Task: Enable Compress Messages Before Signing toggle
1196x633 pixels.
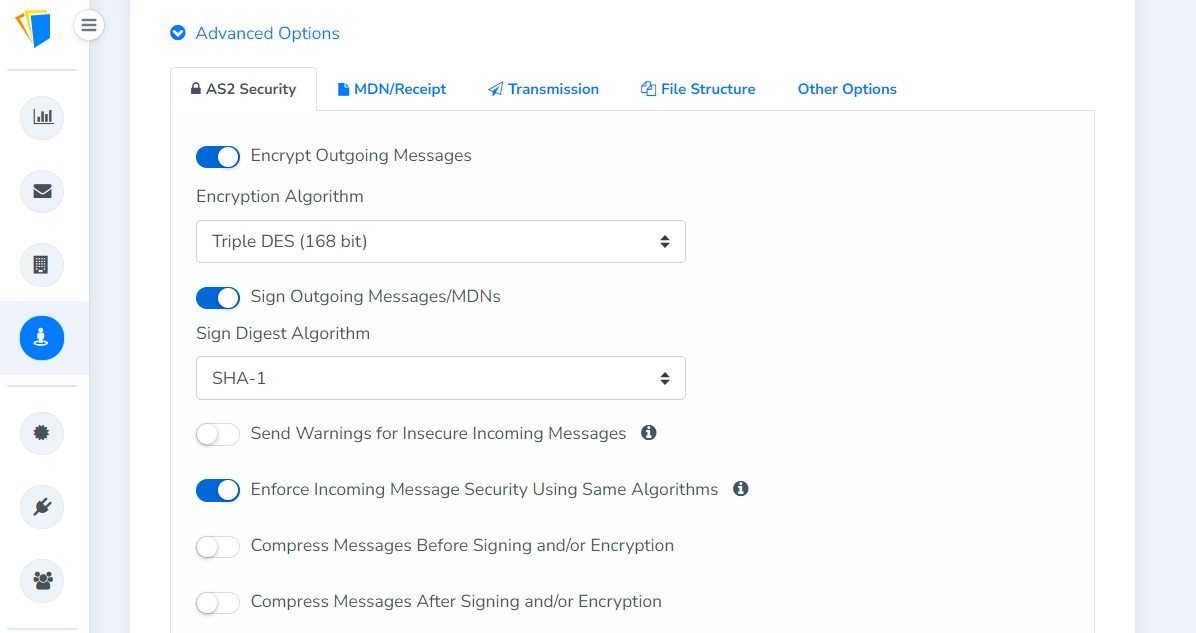Action: [218, 547]
